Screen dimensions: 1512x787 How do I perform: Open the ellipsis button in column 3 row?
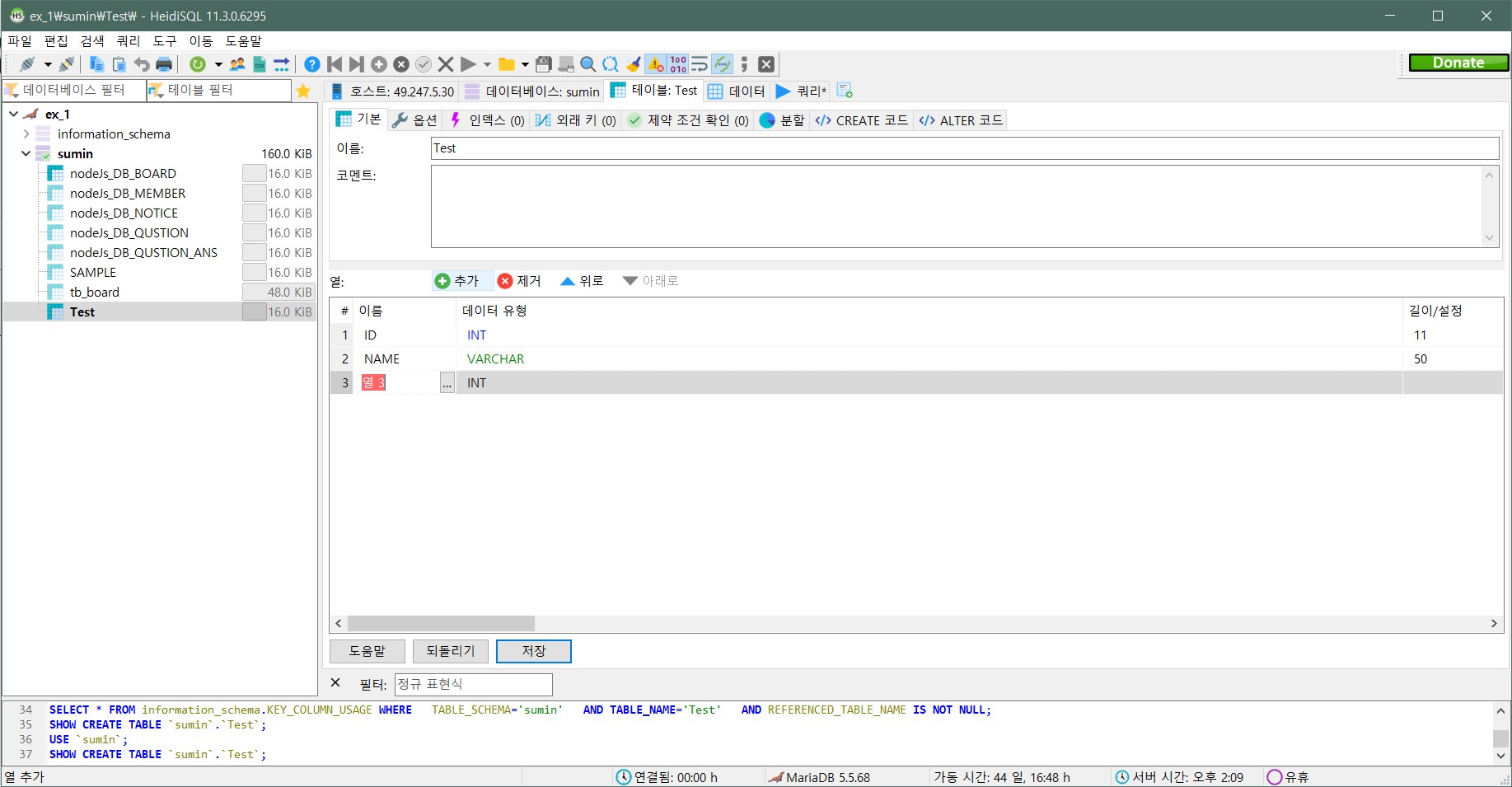point(447,382)
